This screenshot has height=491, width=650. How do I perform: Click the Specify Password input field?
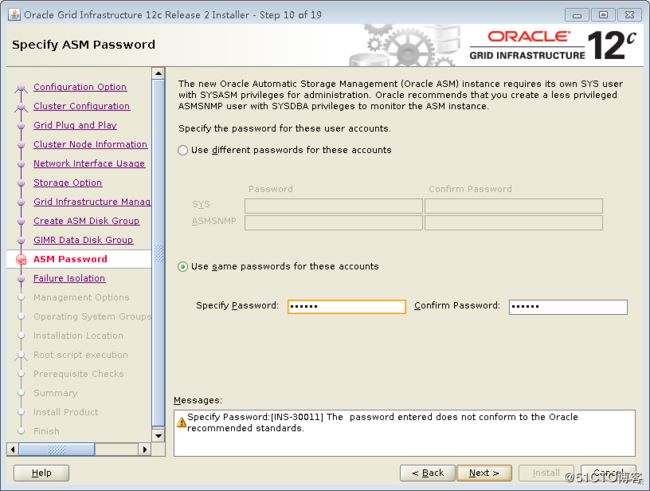point(347,307)
